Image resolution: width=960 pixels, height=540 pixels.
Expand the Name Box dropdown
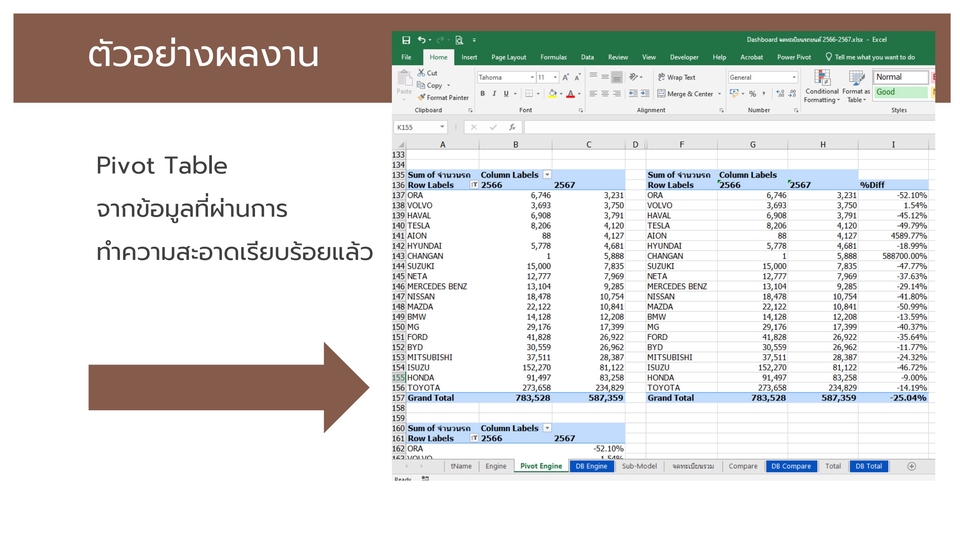click(x=442, y=127)
